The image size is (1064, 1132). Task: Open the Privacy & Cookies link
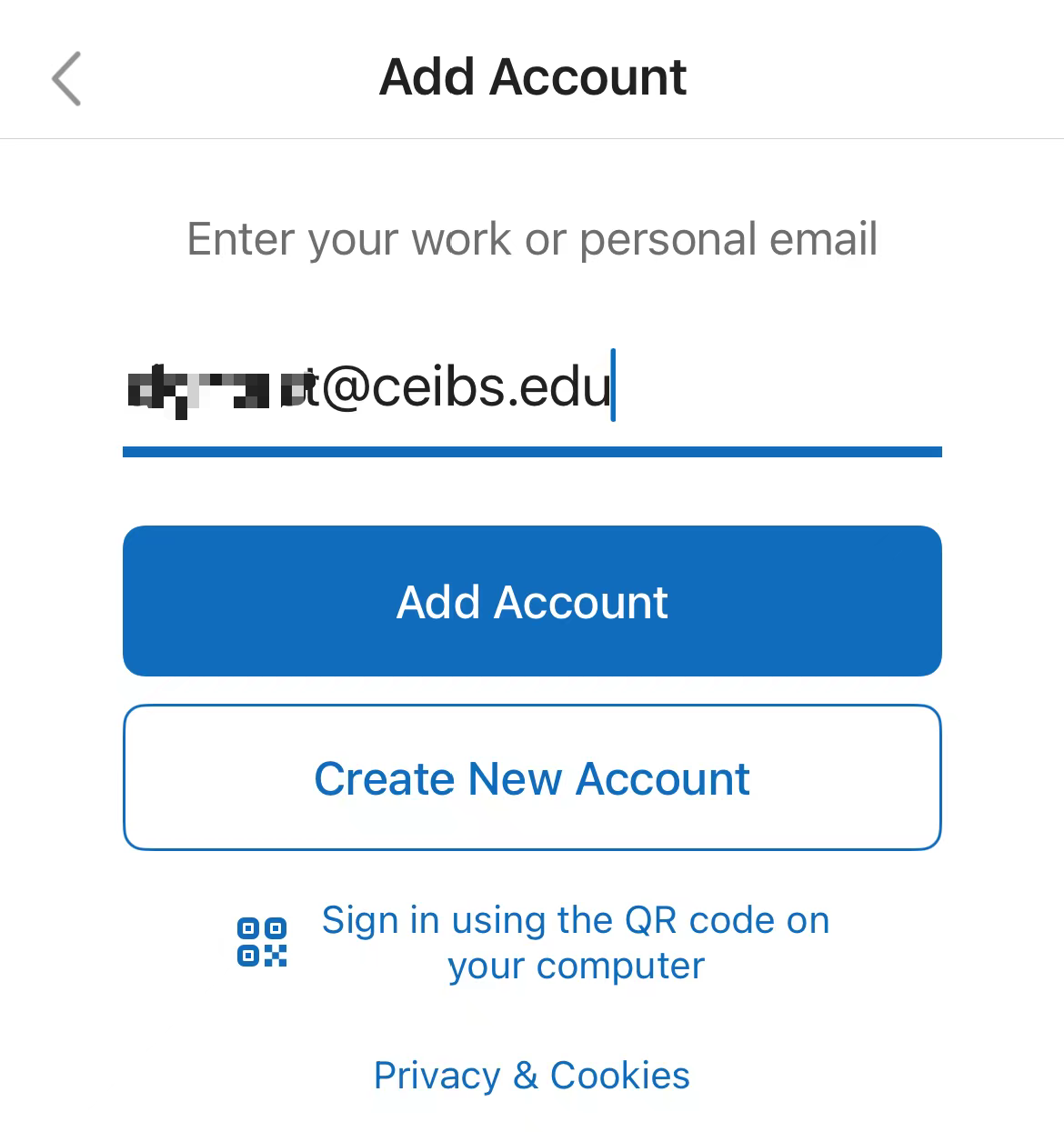[x=532, y=1076]
